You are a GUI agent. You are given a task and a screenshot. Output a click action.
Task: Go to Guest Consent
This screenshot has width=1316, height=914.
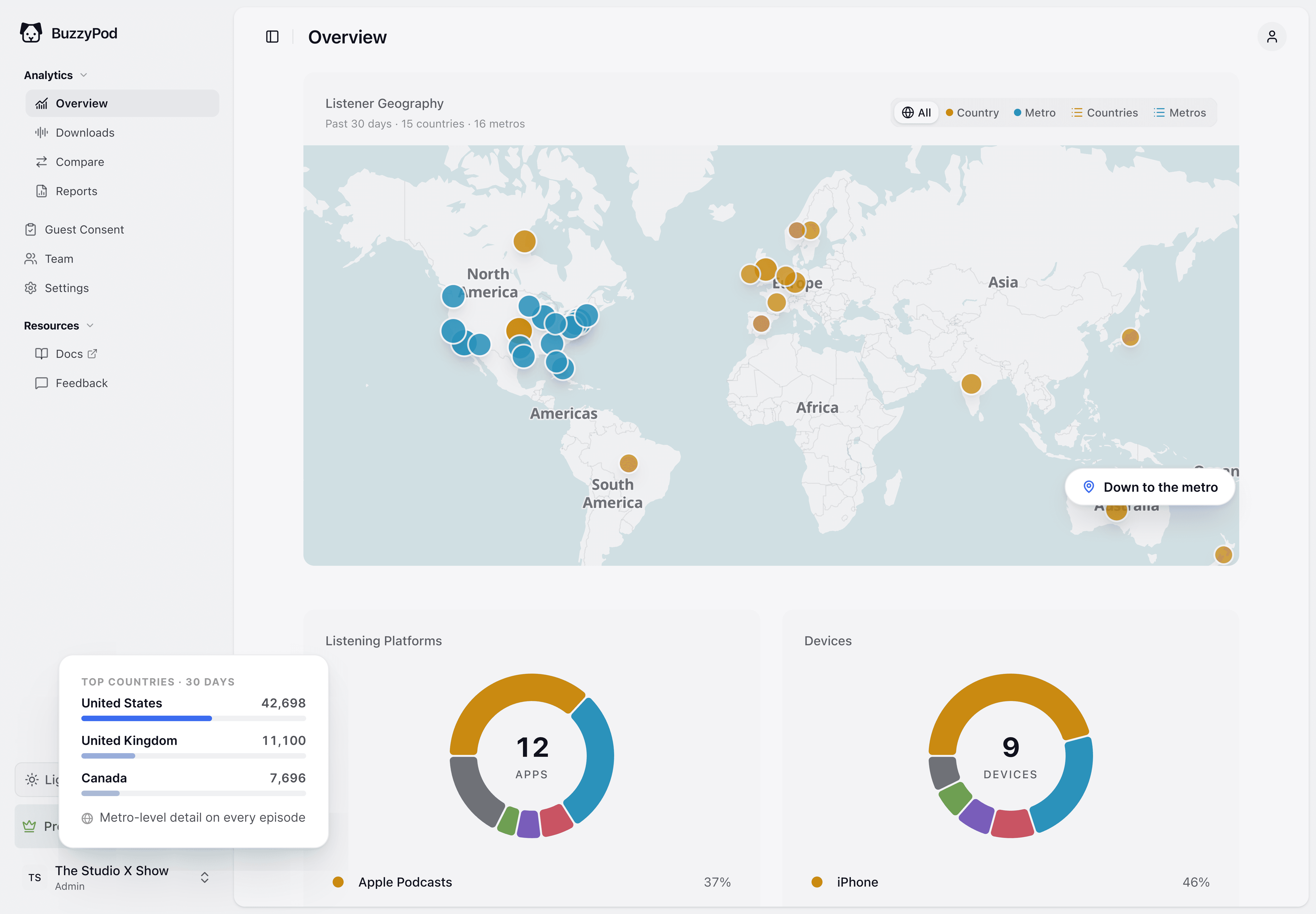coord(117,230)
